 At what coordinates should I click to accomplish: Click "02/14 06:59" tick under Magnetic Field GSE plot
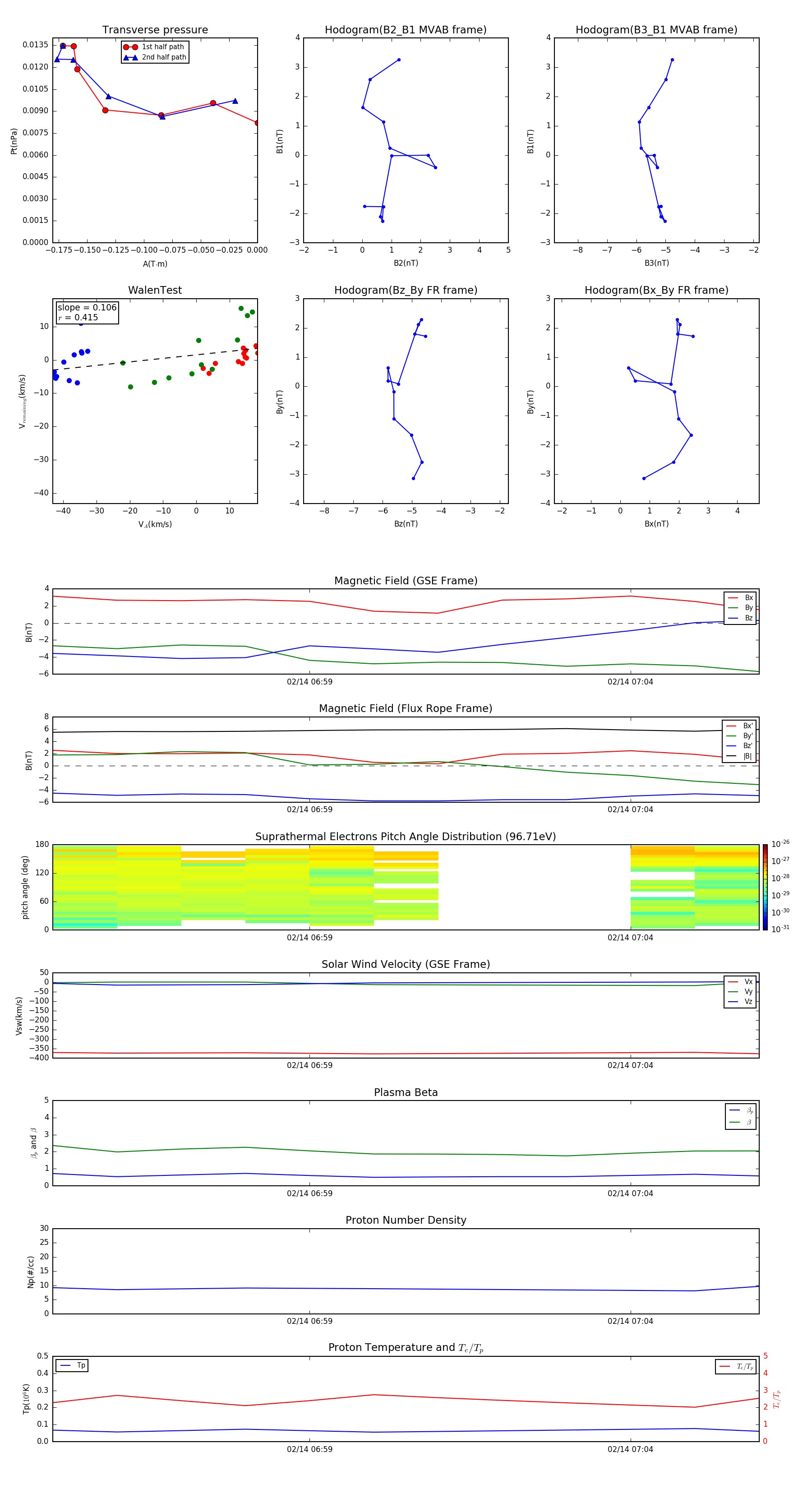[x=309, y=682]
